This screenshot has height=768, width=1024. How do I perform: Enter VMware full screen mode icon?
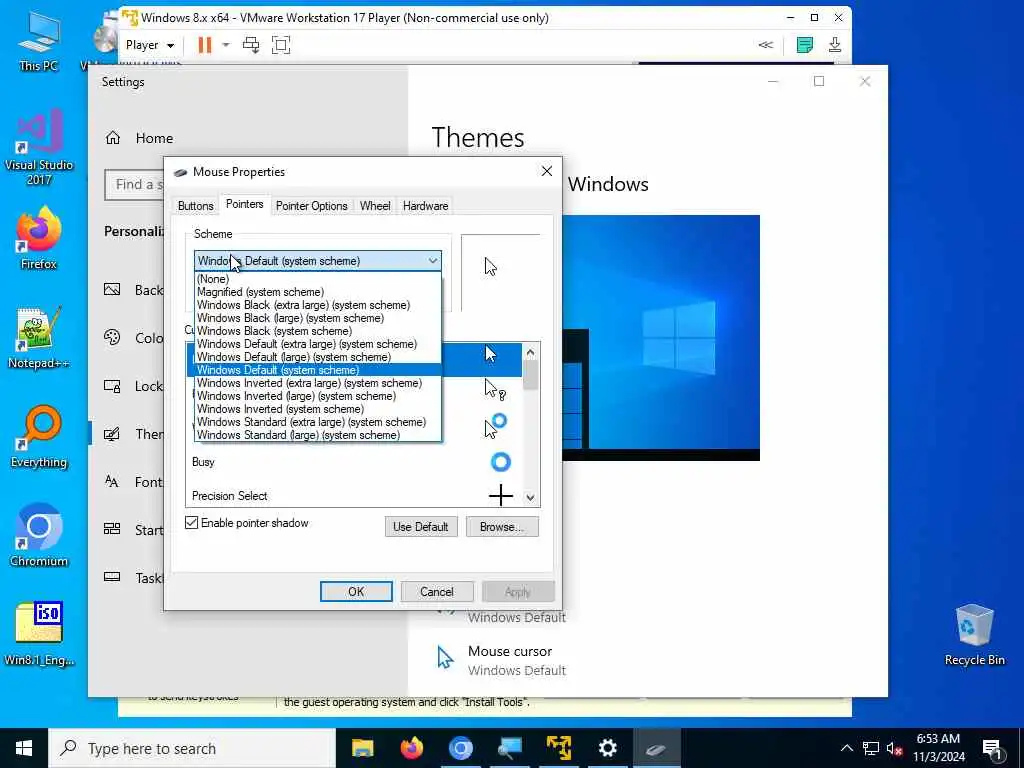[281, 44]
